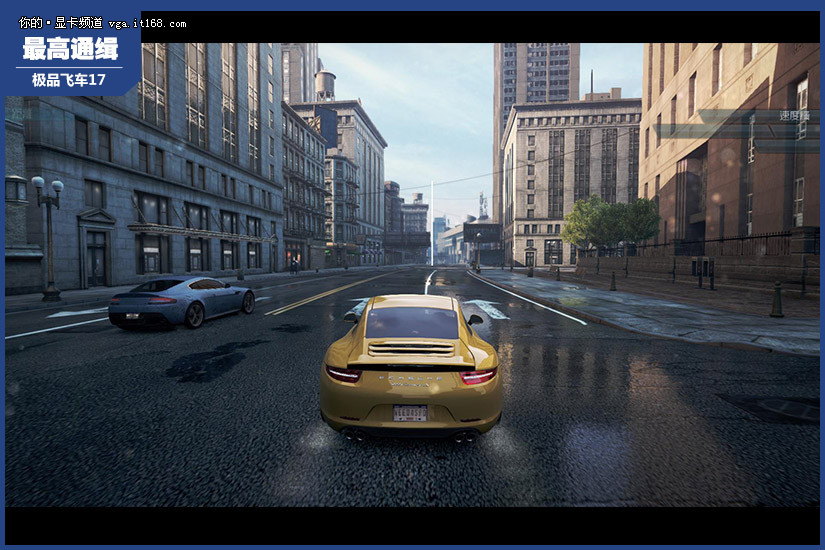Click the blue car parked at the left
The width and height of the screenshot is (825, 550).
[x=182, y=302]
